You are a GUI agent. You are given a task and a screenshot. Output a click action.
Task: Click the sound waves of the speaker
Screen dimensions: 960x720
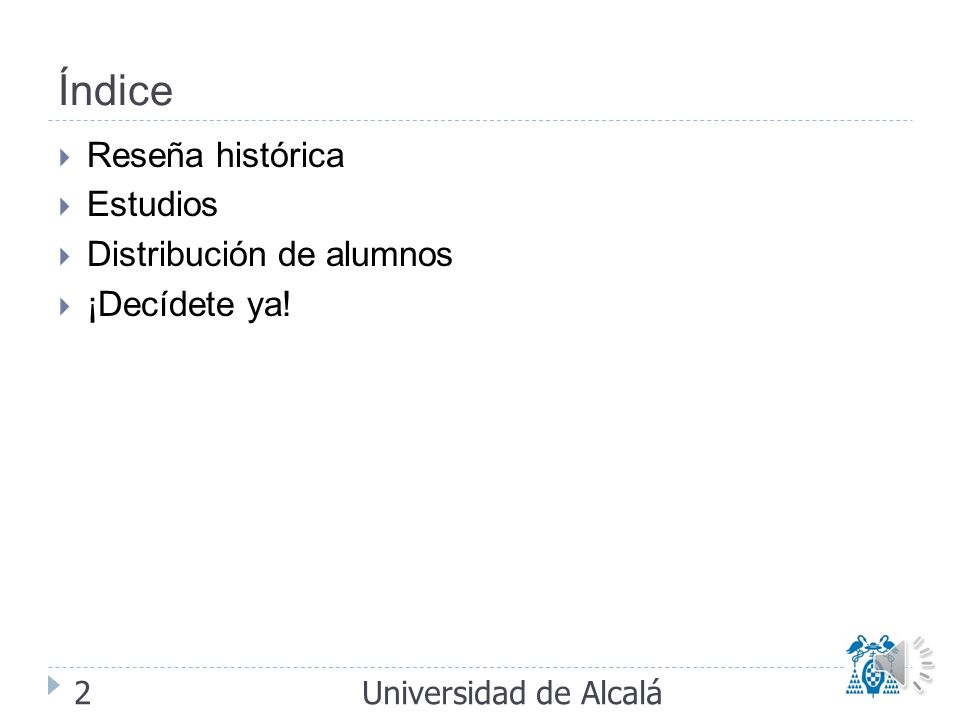[923, 665]
